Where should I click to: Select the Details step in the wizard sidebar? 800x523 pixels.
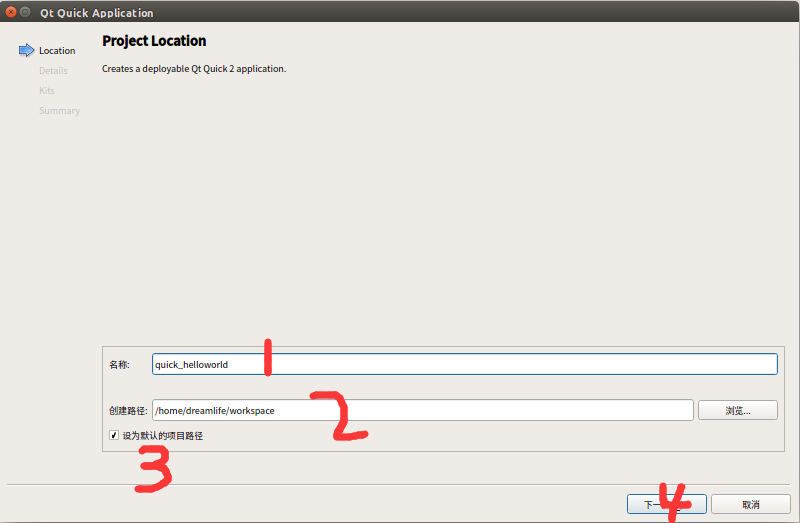[x=53, y=70]
